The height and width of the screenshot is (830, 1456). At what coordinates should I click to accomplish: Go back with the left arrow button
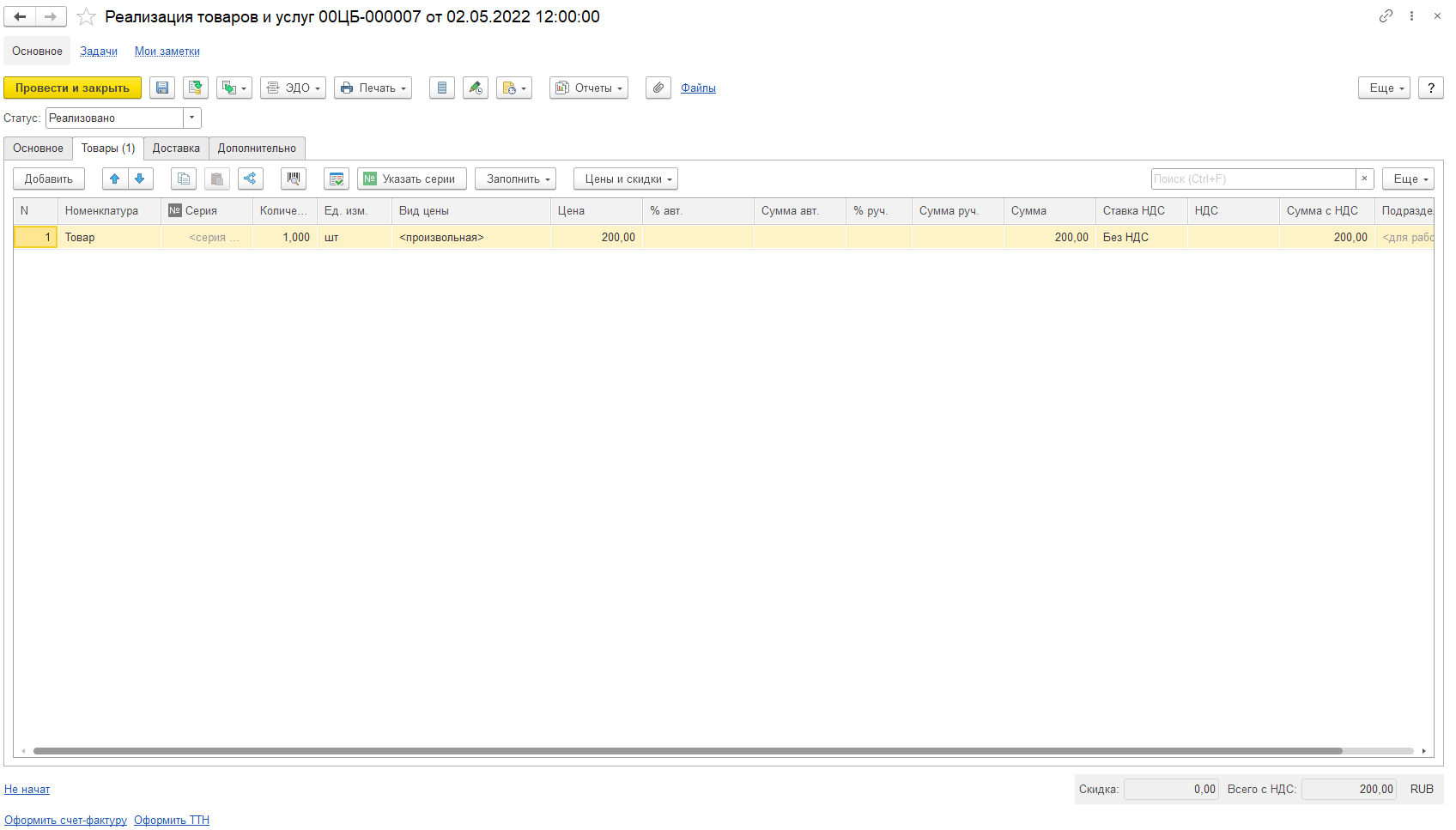point(20,16)
